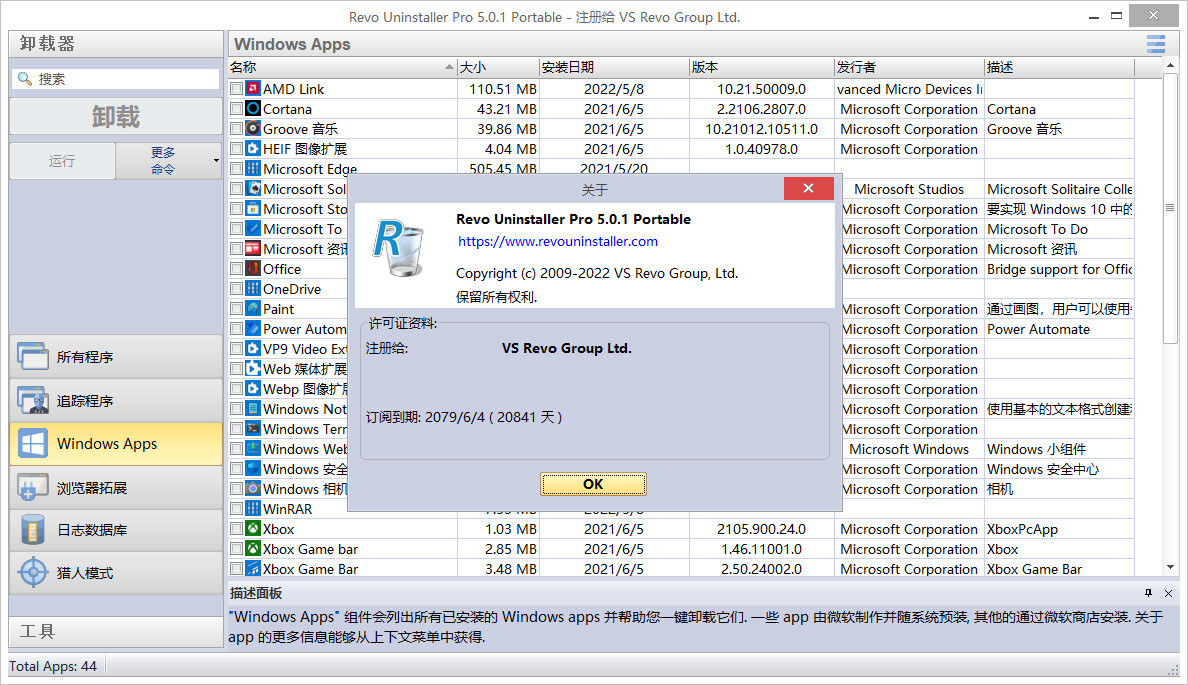
Task: Sort list by 发行者 column header
Action: tap(909, 67)
